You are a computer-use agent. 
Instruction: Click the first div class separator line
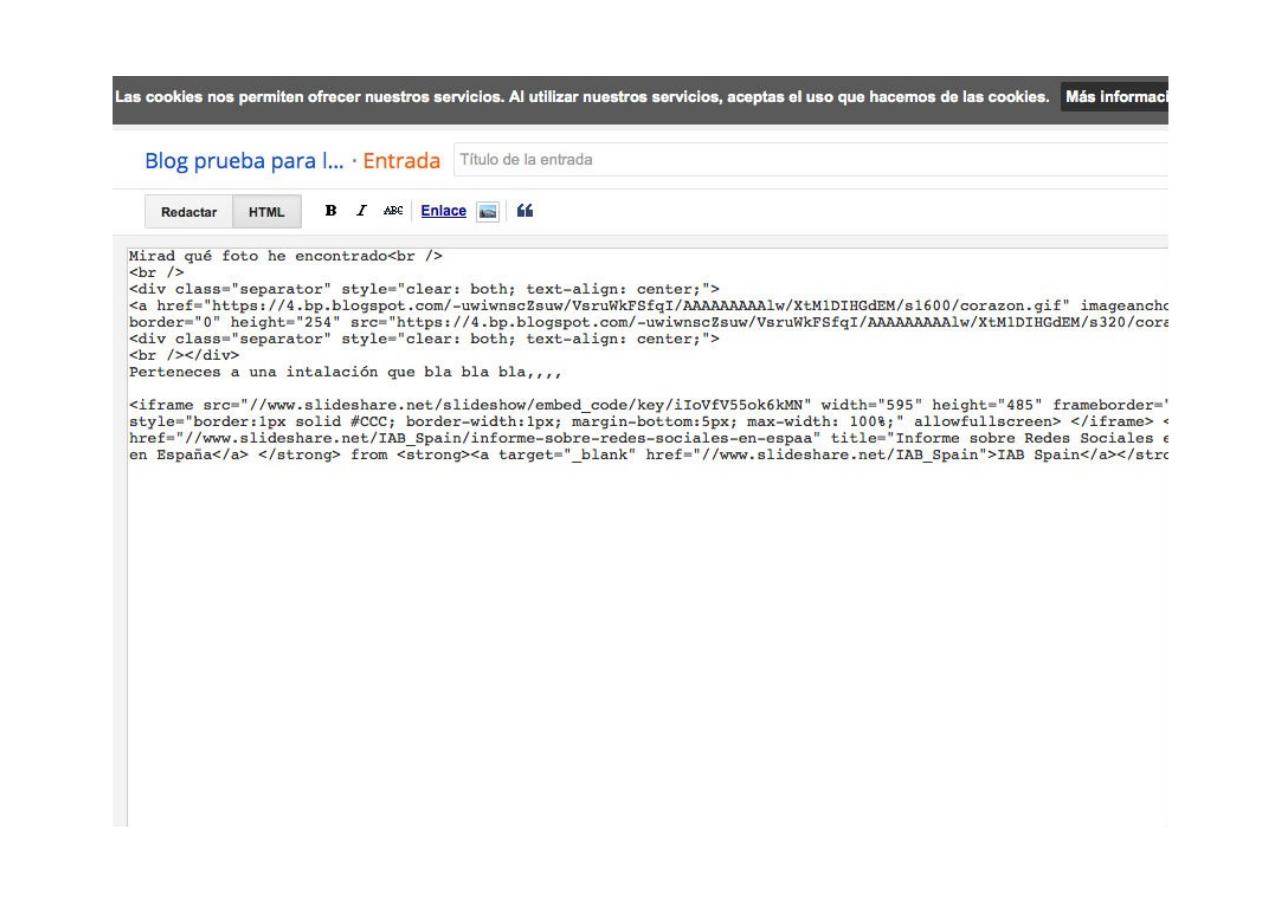coord(420,289)
